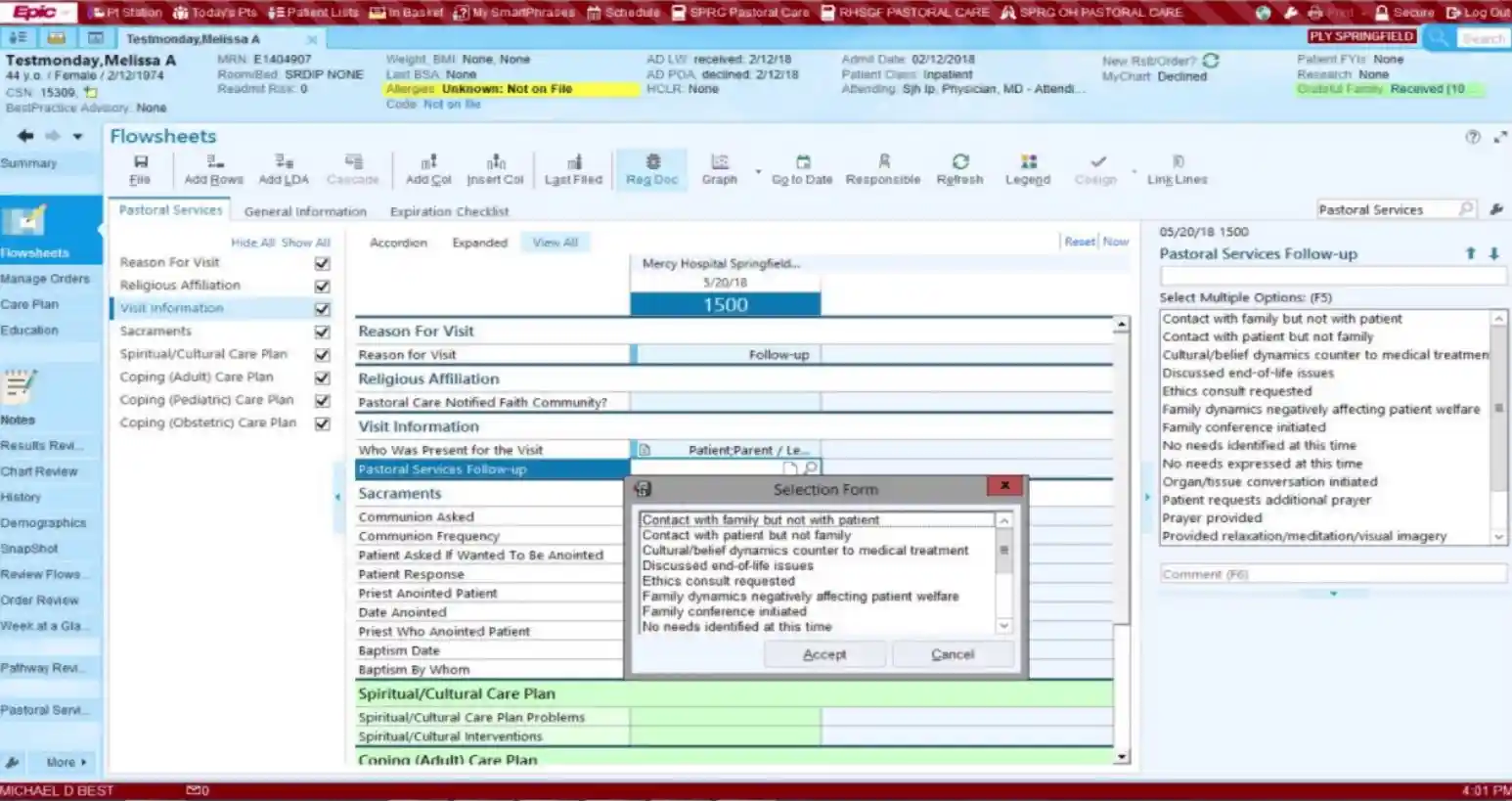
Task: Click the Go to Date icon
Action: click(802, 168)
